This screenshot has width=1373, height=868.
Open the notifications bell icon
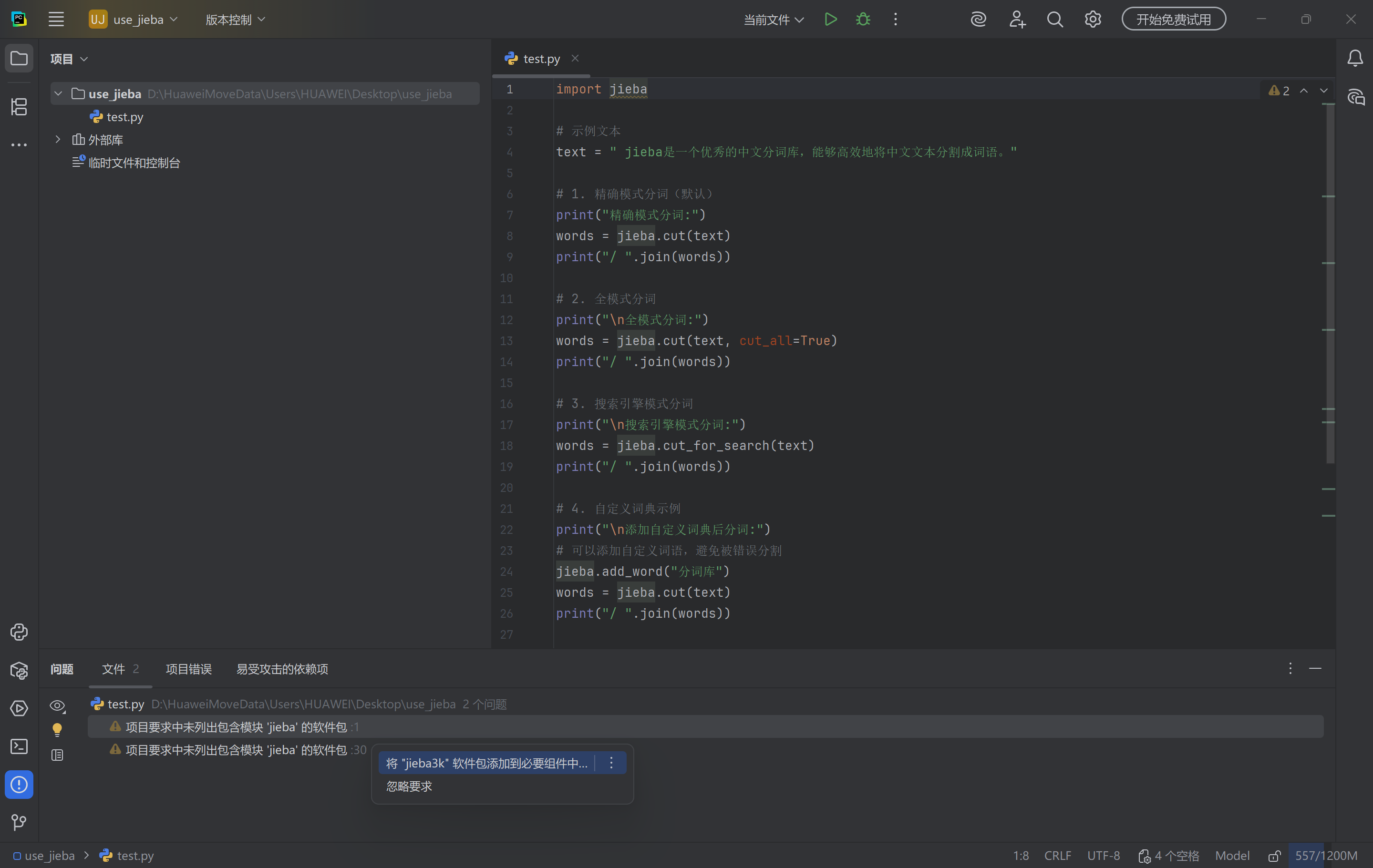[x=1355, y=58]
